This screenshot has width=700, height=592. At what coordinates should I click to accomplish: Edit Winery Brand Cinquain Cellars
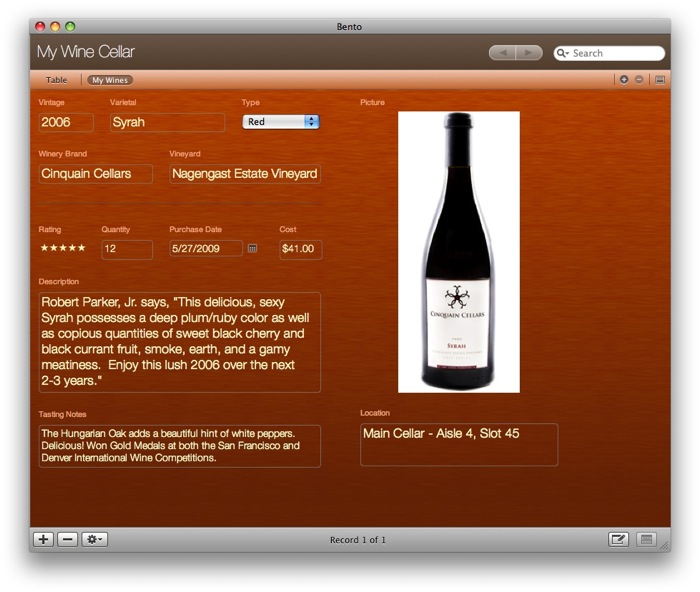tap(96, 174)
